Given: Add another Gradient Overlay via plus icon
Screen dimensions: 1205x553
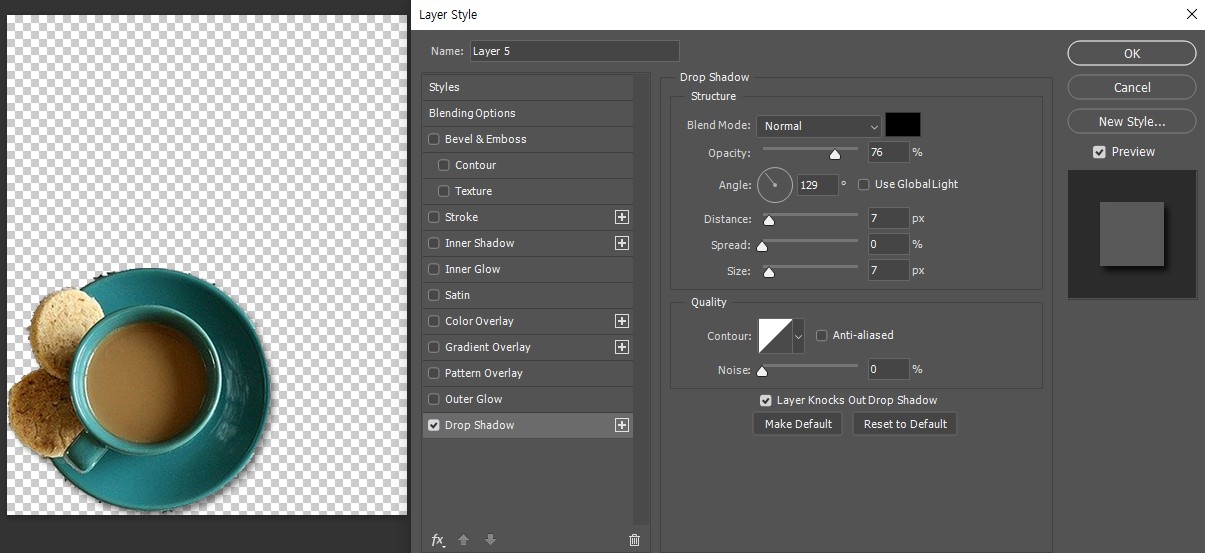Looking at the screenshot, I should (622, 347).
